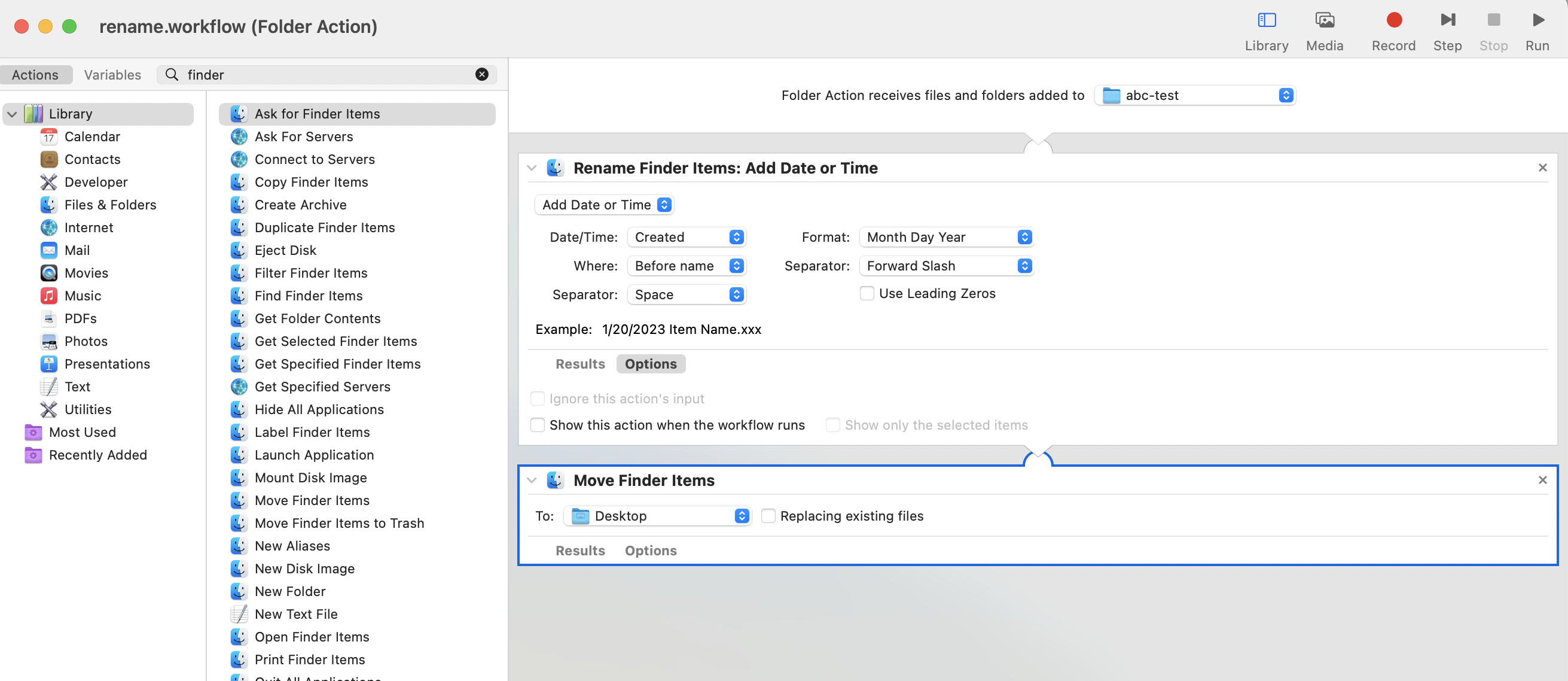
Task: Select Filter Finder Items action
Action: 310,273
